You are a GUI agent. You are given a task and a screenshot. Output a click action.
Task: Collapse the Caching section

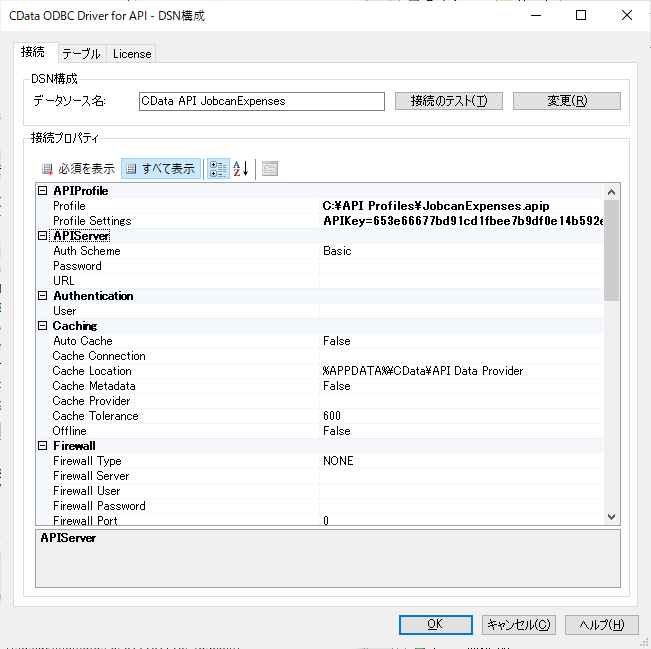pyautogui.click(x=42, y=326)
